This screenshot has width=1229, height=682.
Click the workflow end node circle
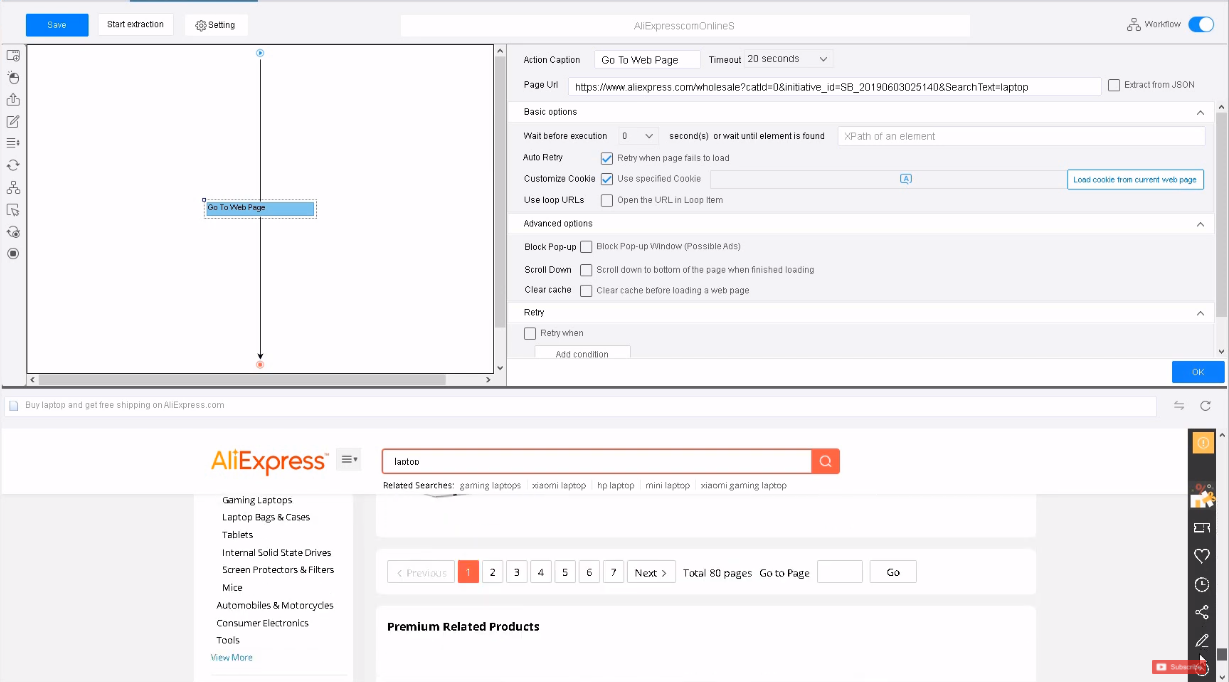click(260, 364)
